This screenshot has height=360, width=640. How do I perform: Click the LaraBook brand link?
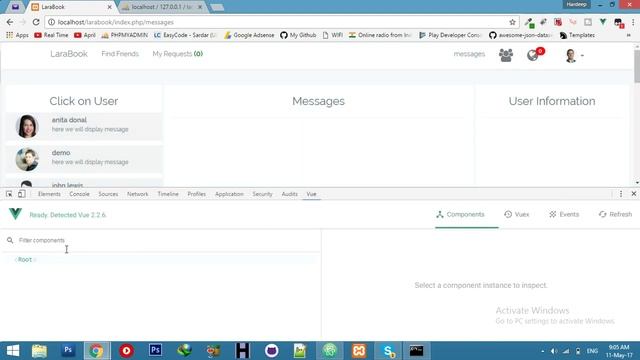[69, 54]
